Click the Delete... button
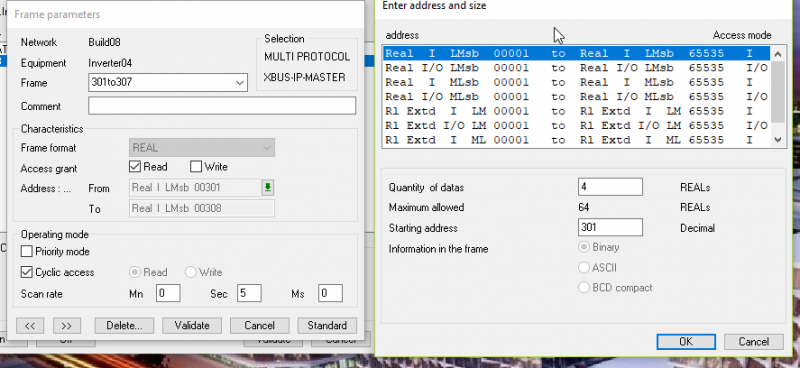The image size is (800, 368). 123,326
